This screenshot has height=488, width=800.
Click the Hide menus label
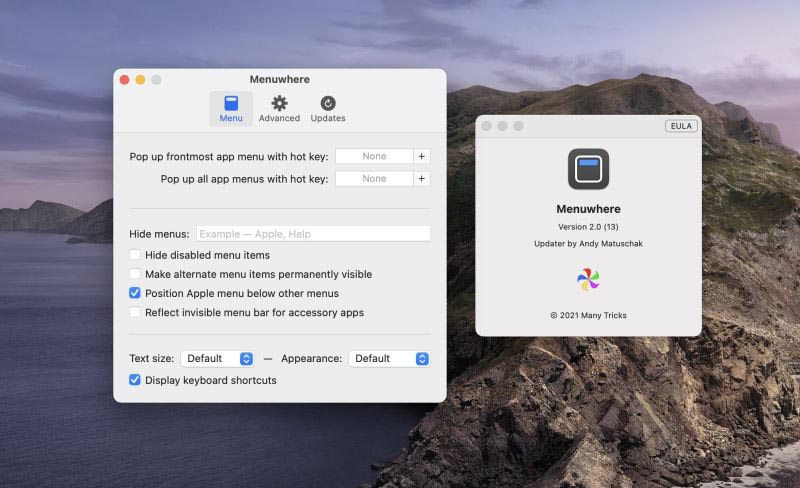click(159, 234)
